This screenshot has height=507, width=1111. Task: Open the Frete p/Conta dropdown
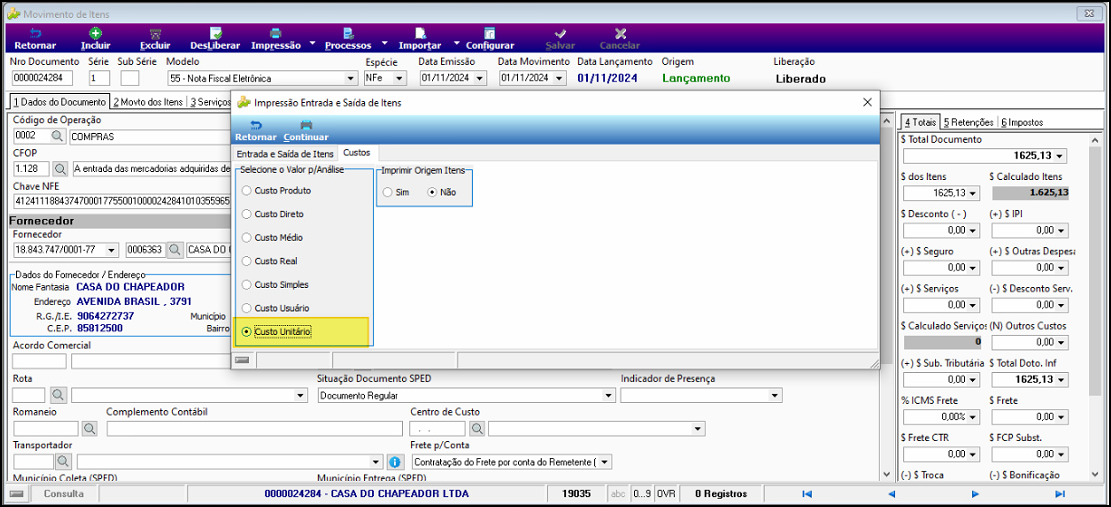pyautogui.click(x=604, y=462)
